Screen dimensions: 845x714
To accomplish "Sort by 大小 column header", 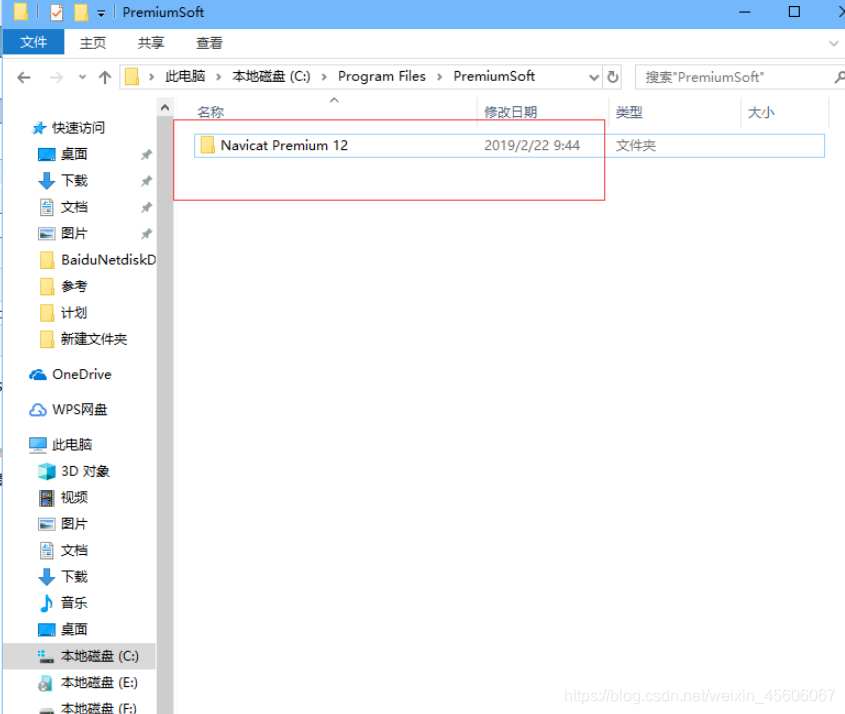I will 761,112.
